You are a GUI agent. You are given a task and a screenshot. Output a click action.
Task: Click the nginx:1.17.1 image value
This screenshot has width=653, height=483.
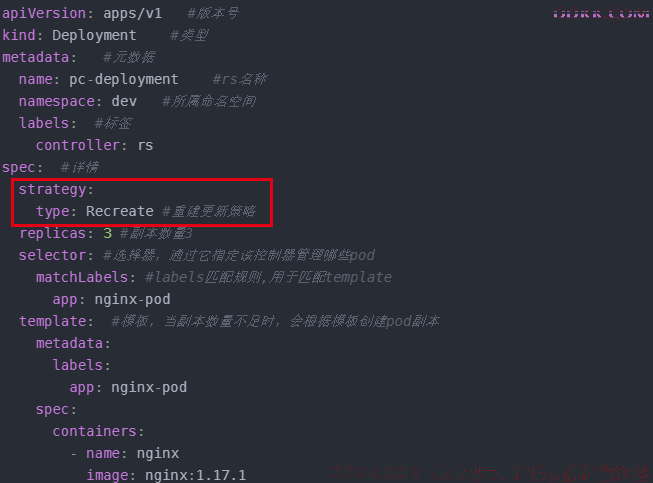click(x=195, y=475)
